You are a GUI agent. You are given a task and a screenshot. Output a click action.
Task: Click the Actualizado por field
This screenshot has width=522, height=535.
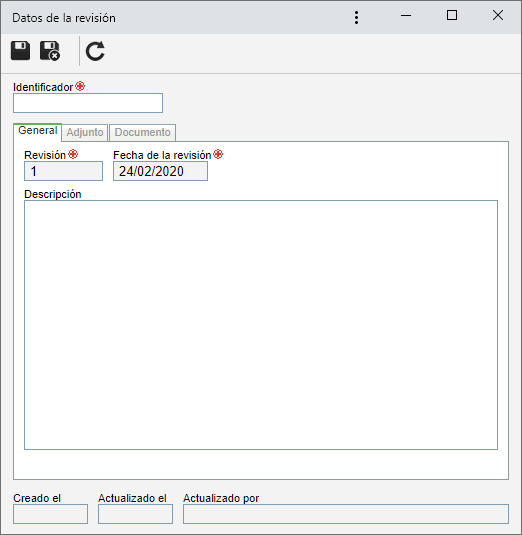point(346,514)
